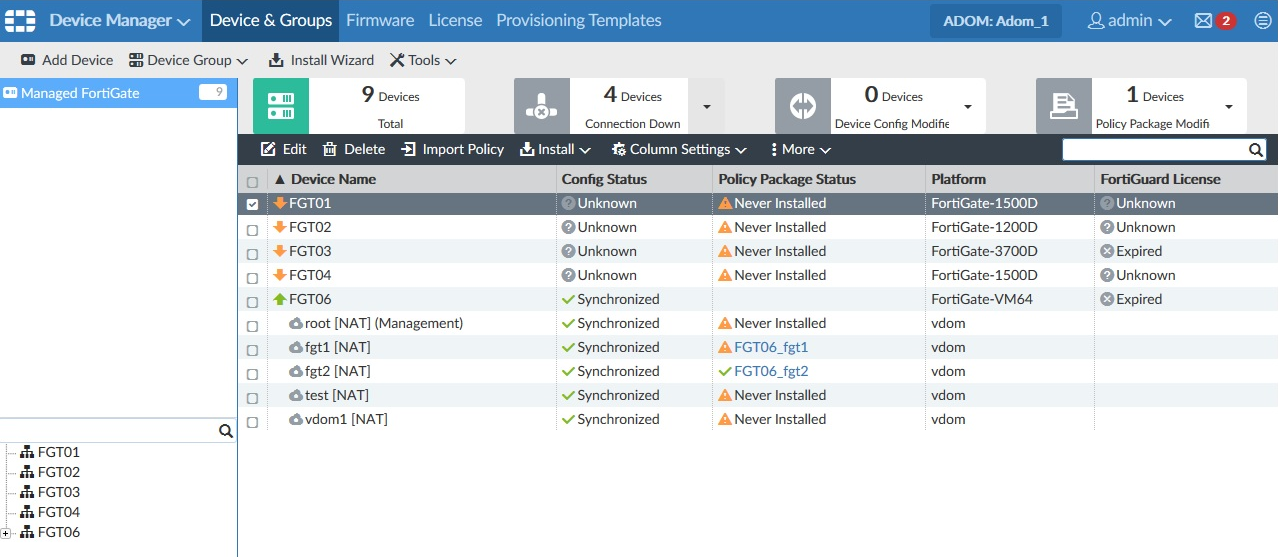The height and width of the screenshot is (557, 1278).
Task: Open the Column Settings dropdown
Action: coord(679,150)
